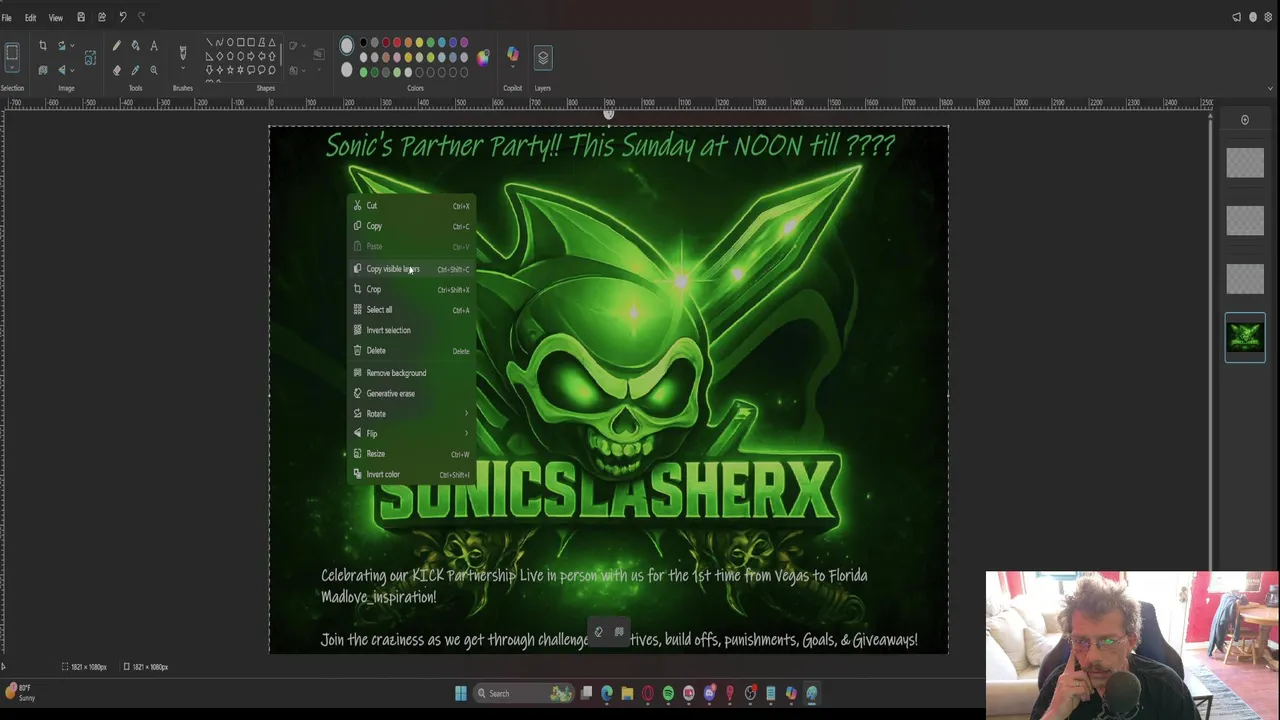Image resolution: width=1280 pixels, height=720 pixels.
Task: Pick the black color swatch
Action: click(363, 42)
